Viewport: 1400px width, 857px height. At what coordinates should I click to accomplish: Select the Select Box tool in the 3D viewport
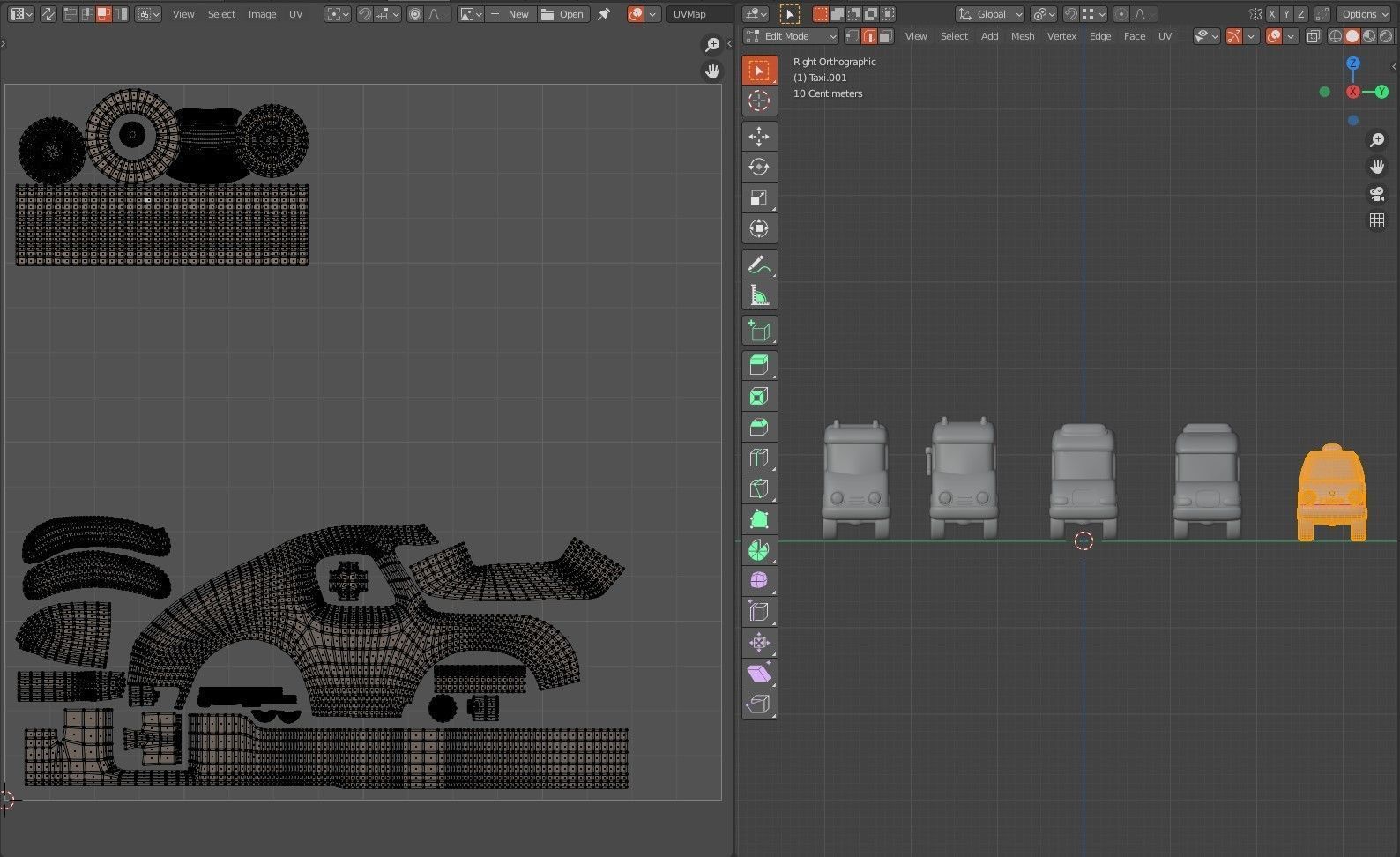coord(759,71)
